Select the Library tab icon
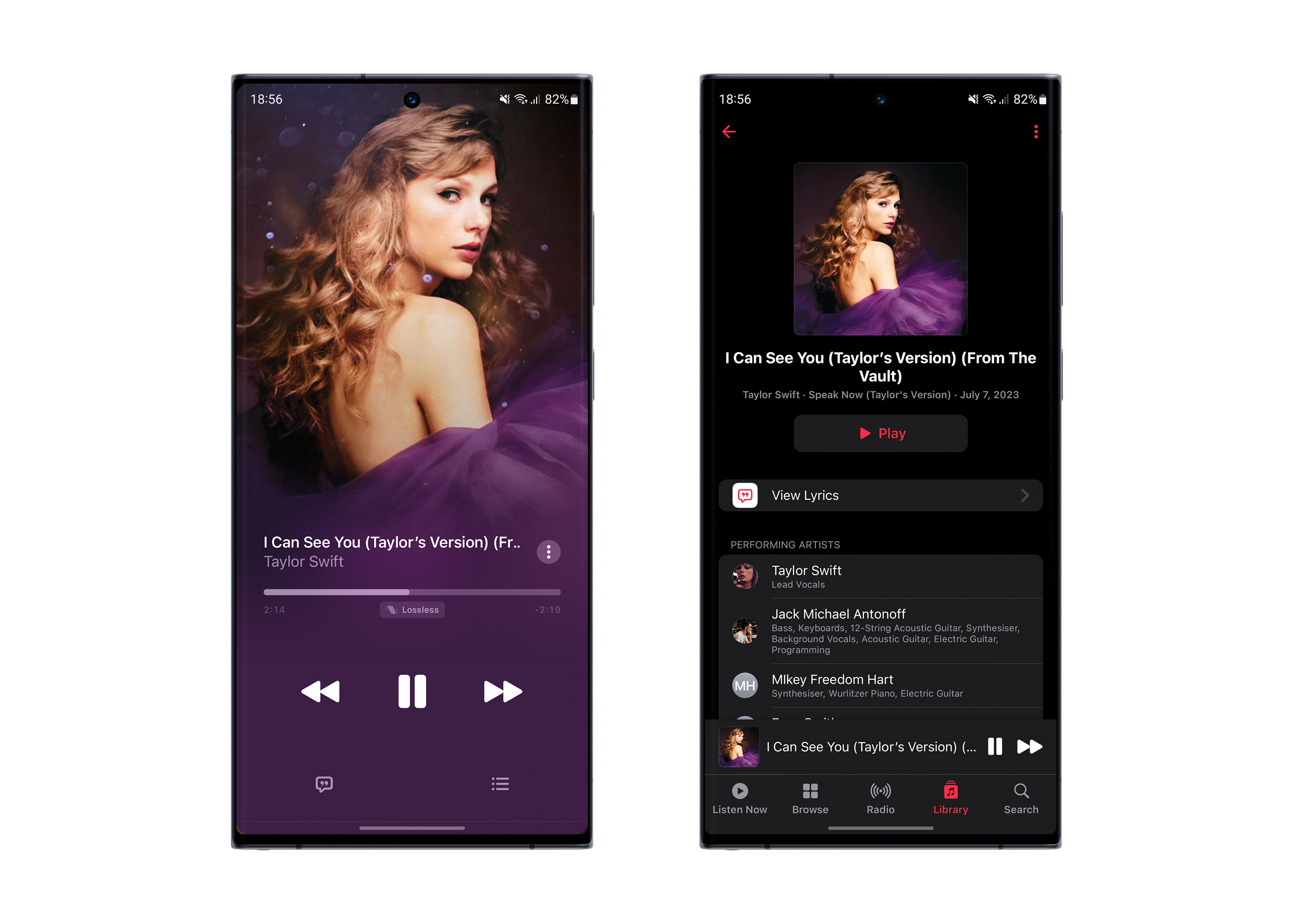This screenshot has width=1294, height=924. pos(951,797)
